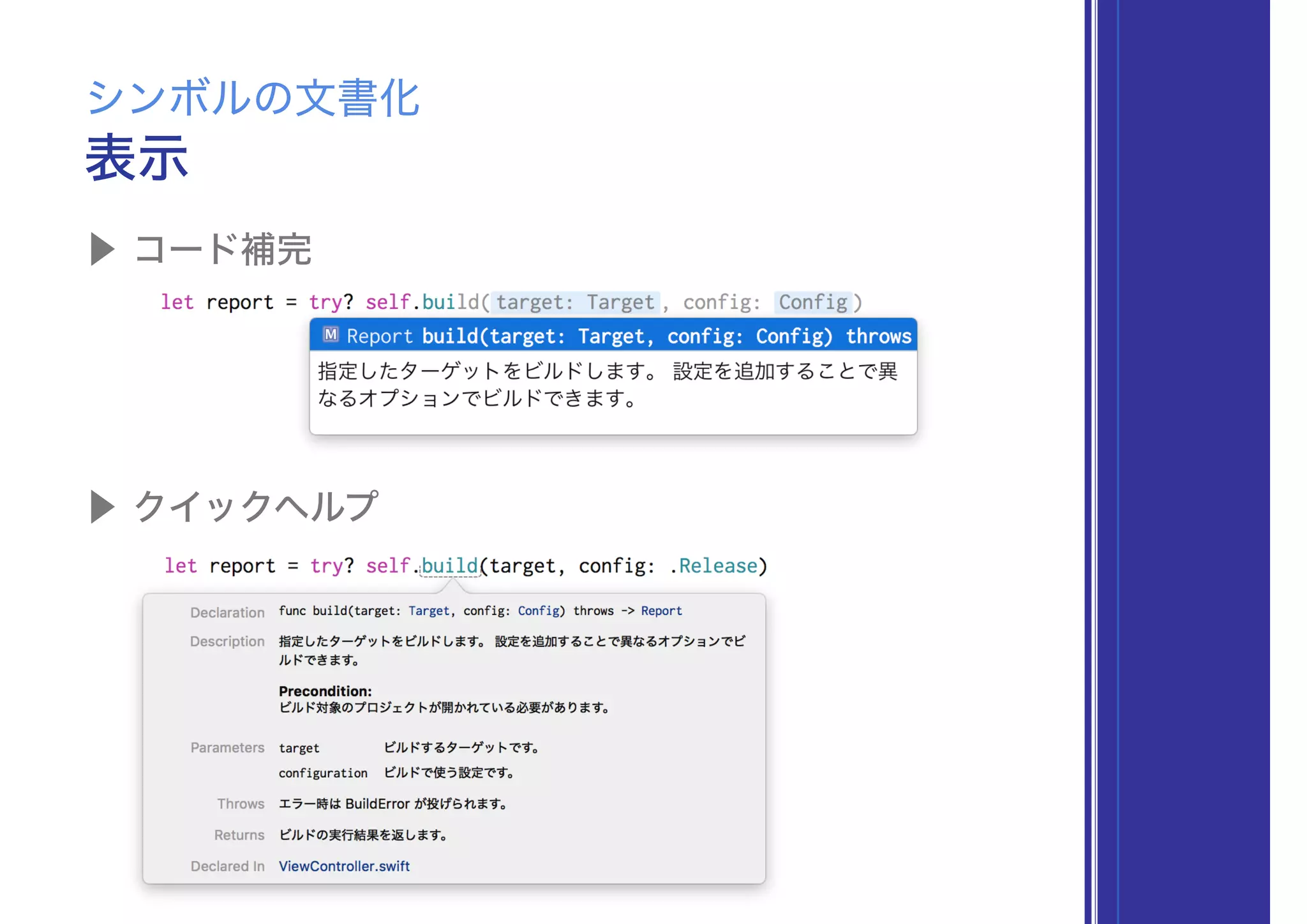Open the ViewController.swift declared-in link
1307x924 pixels.
click(x=344, y=866)
